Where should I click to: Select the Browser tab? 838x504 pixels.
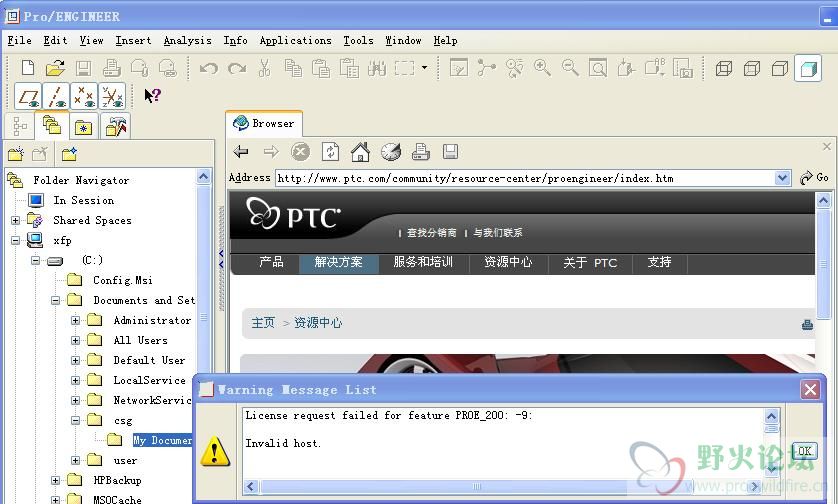coord(264,123)
